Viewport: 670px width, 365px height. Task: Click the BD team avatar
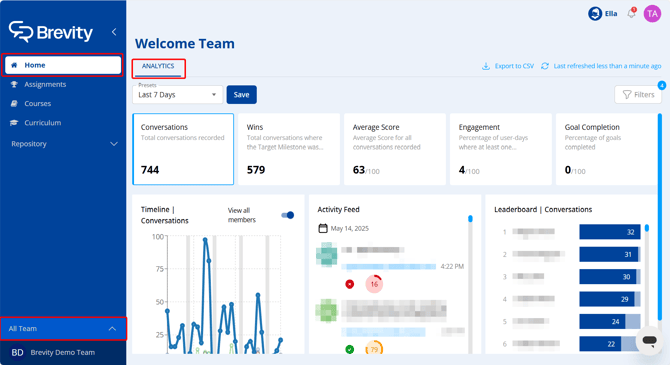pyautogui.click(x=17, y=353)
